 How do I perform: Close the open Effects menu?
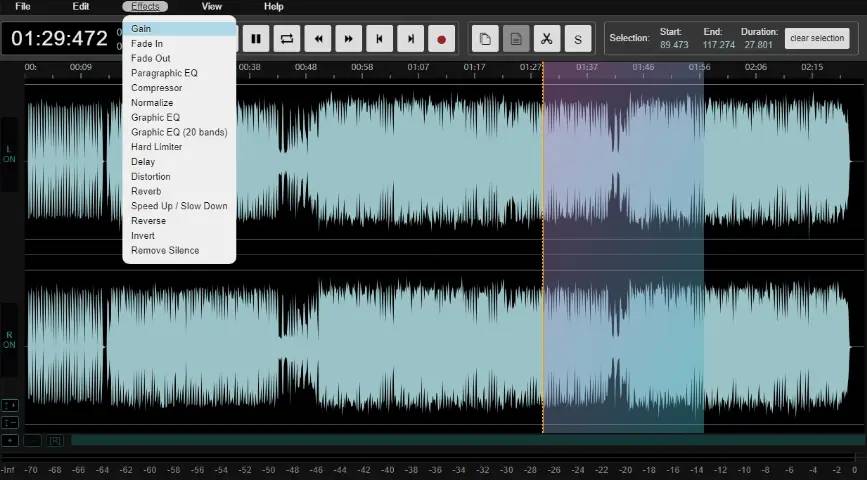tap(145, 7)
